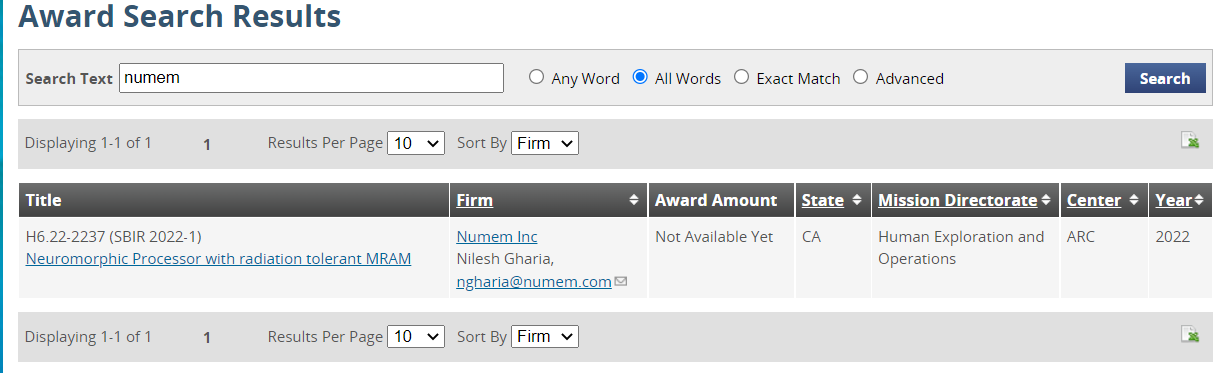
Task: Click the State column sort arrows
Action: pyautogui.click(x=858, y=200)
